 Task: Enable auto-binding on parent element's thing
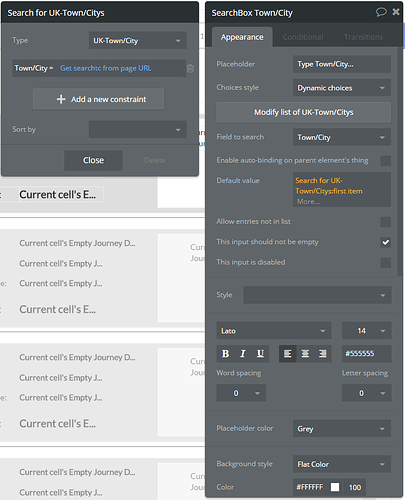tap(386, 161)
